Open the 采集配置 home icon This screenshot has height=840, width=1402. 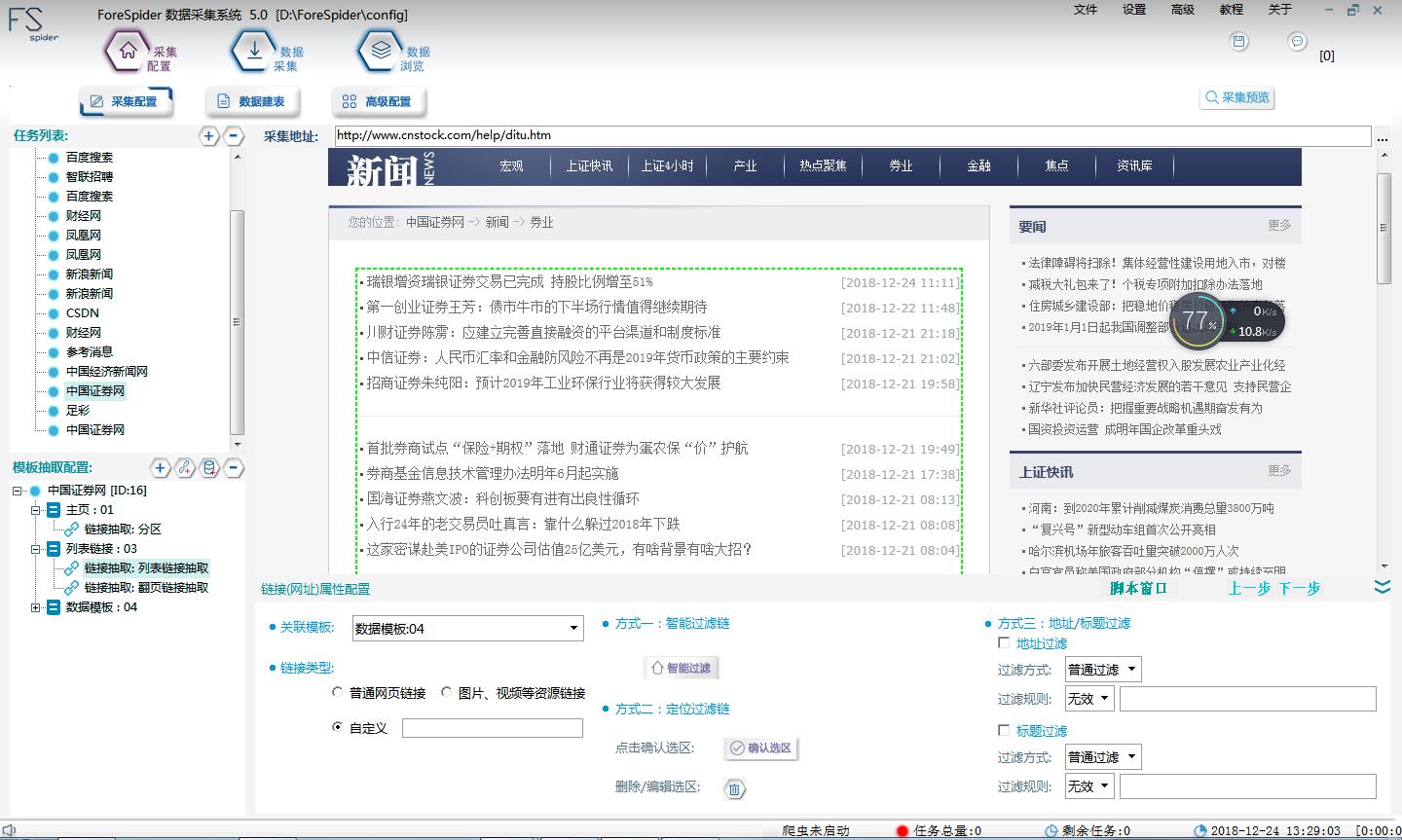(x=125, y=51)
